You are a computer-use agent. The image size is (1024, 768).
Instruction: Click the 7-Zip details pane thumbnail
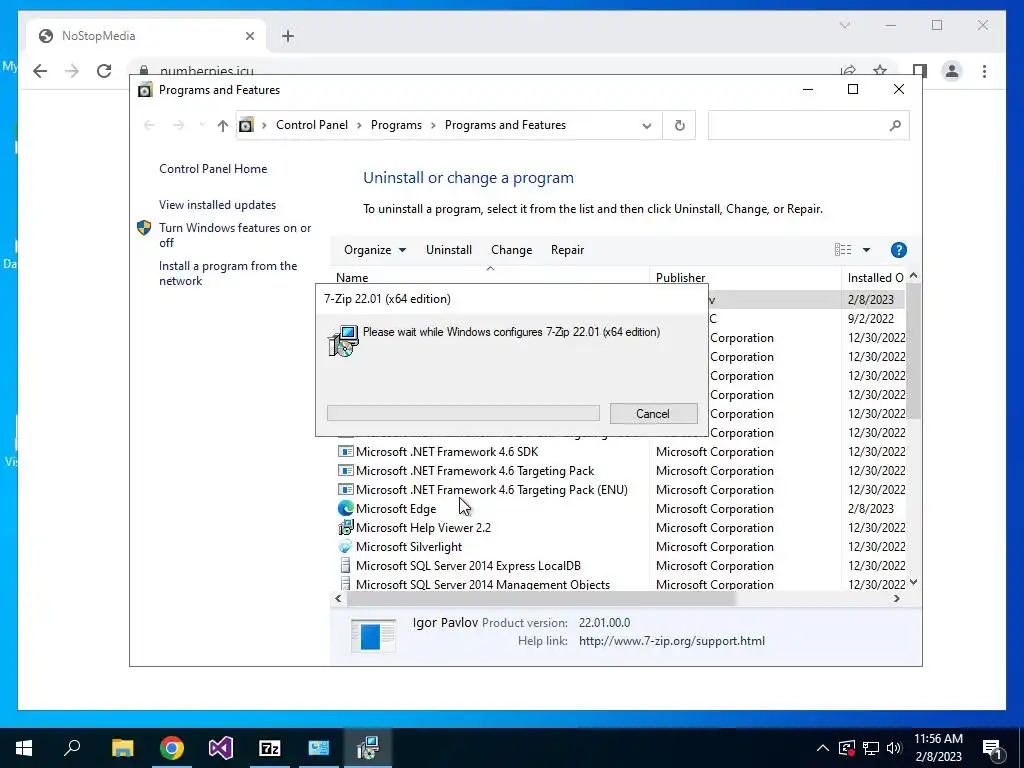374,635
